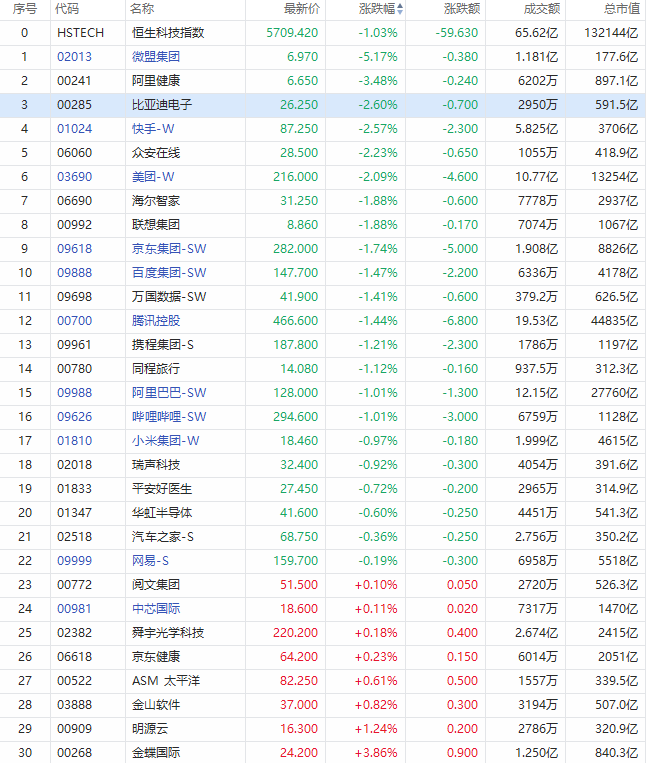Open stock code 09626 link

click(x=74, y=417)
